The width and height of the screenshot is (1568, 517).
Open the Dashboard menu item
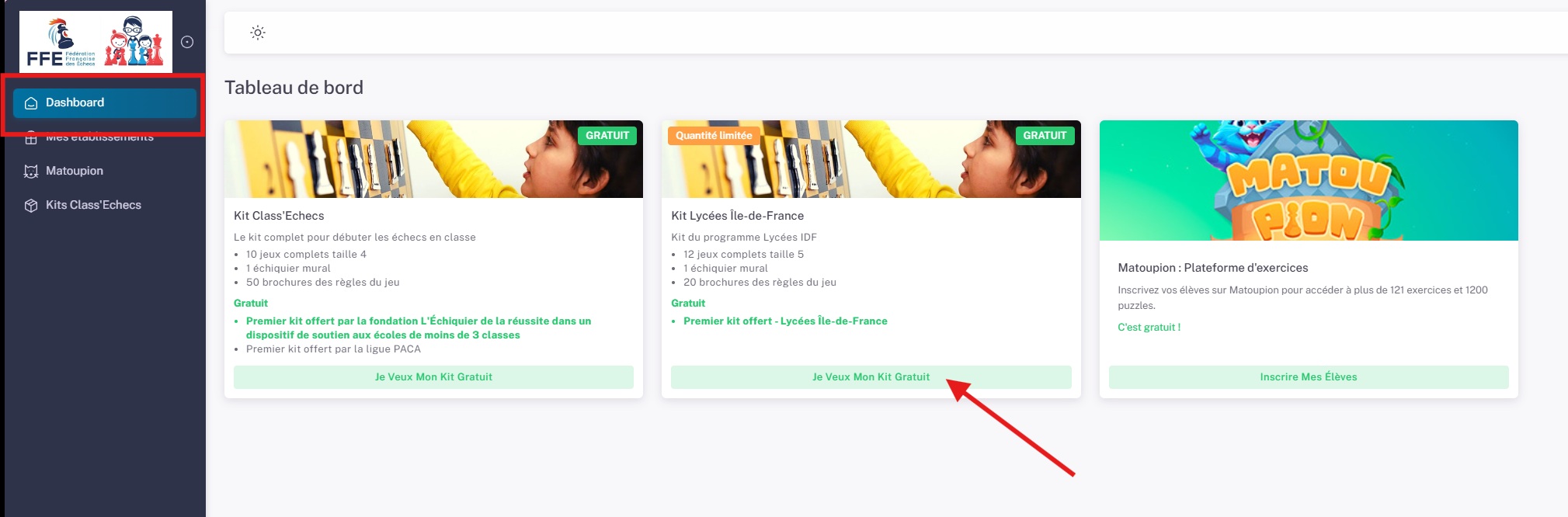(x=75, y=102)
